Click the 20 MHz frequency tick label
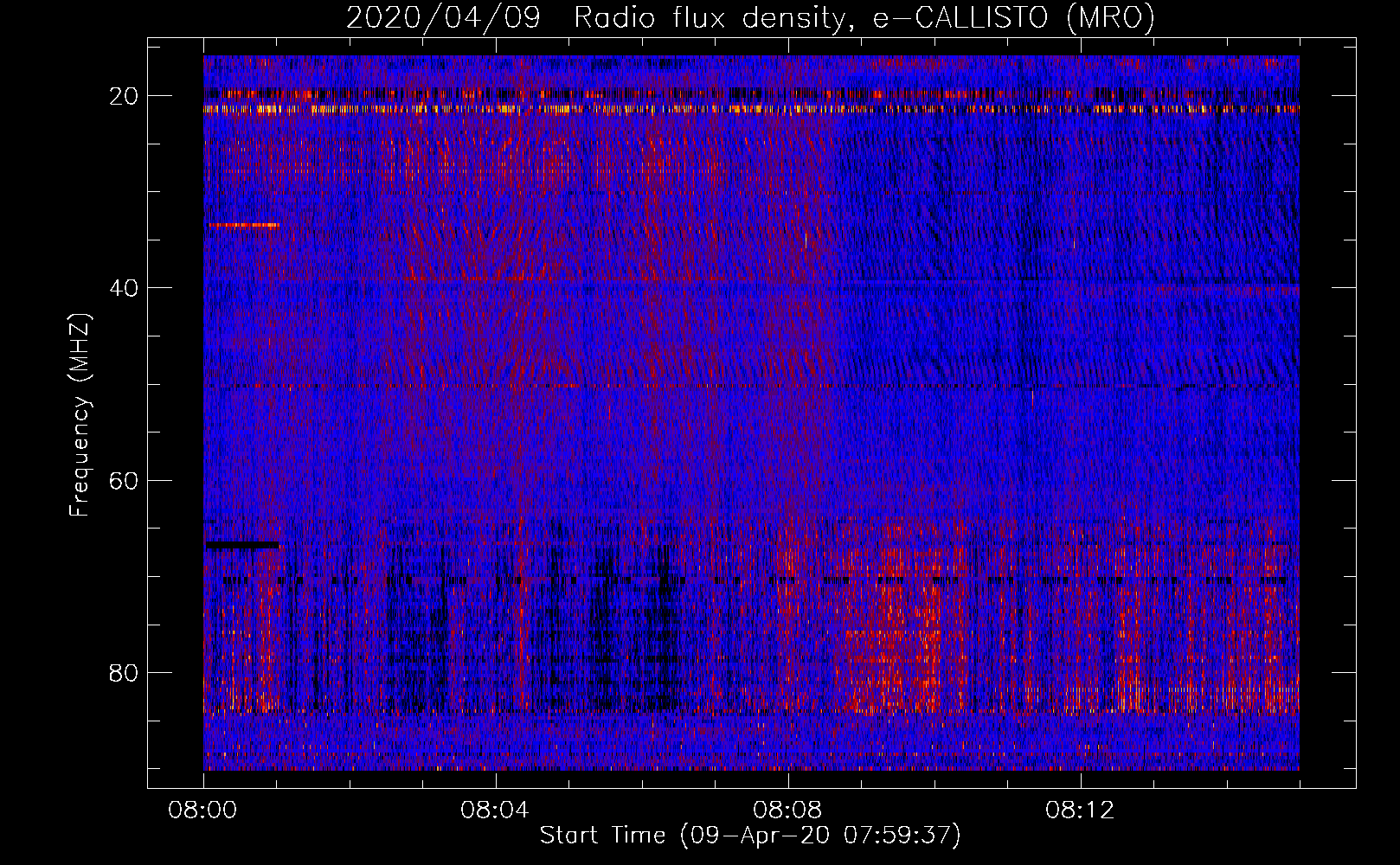 click(x=124, y=96)
